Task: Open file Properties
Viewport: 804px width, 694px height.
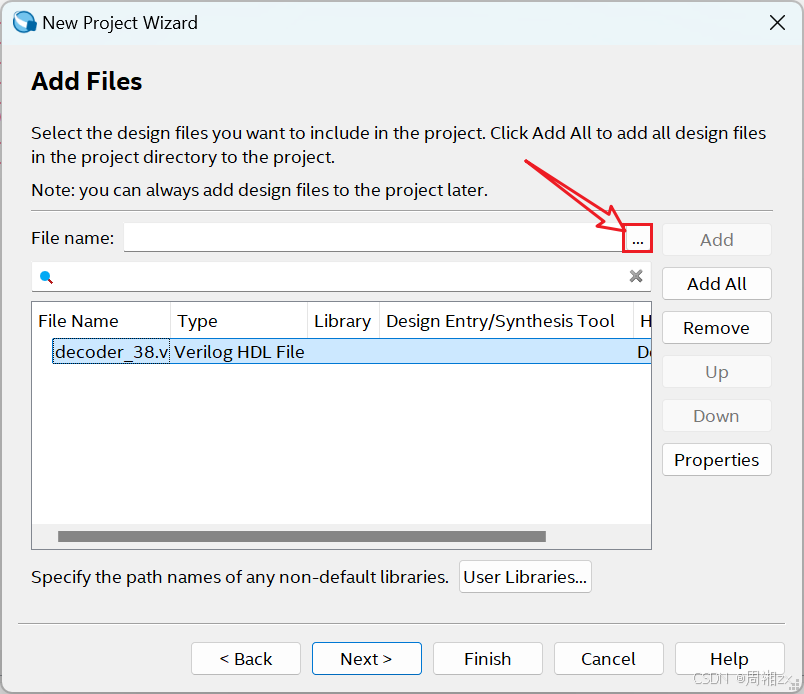Action: [716, 460]
